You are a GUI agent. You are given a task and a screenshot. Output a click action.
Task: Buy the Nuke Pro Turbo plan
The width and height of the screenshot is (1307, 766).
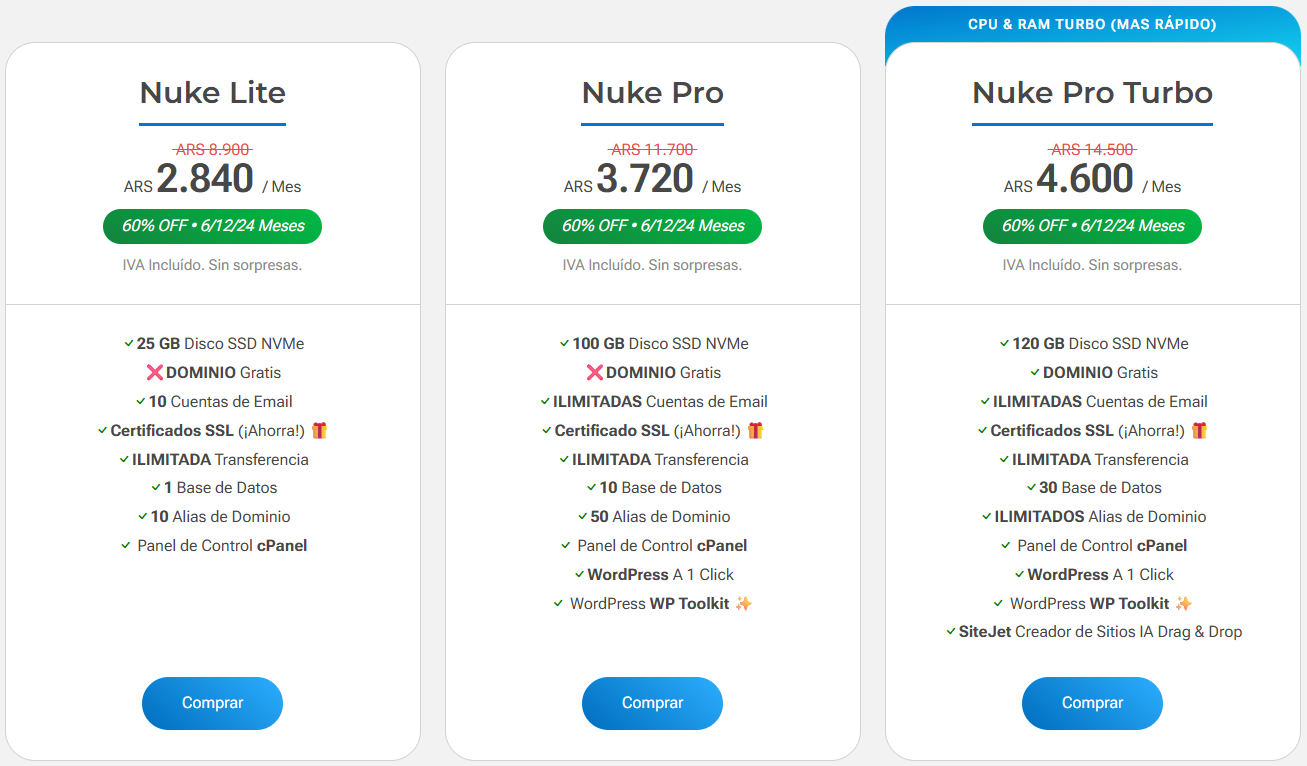coord(1092,703)
